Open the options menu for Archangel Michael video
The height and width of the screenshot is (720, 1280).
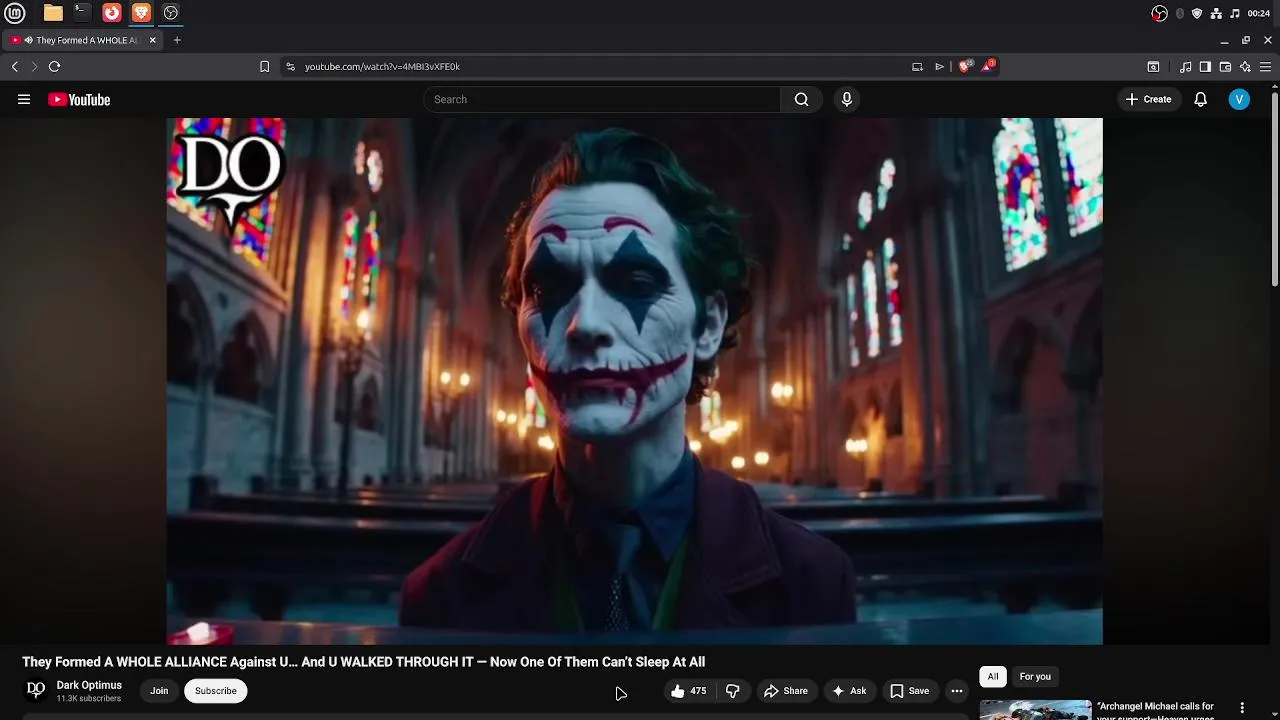(1242, 708)
